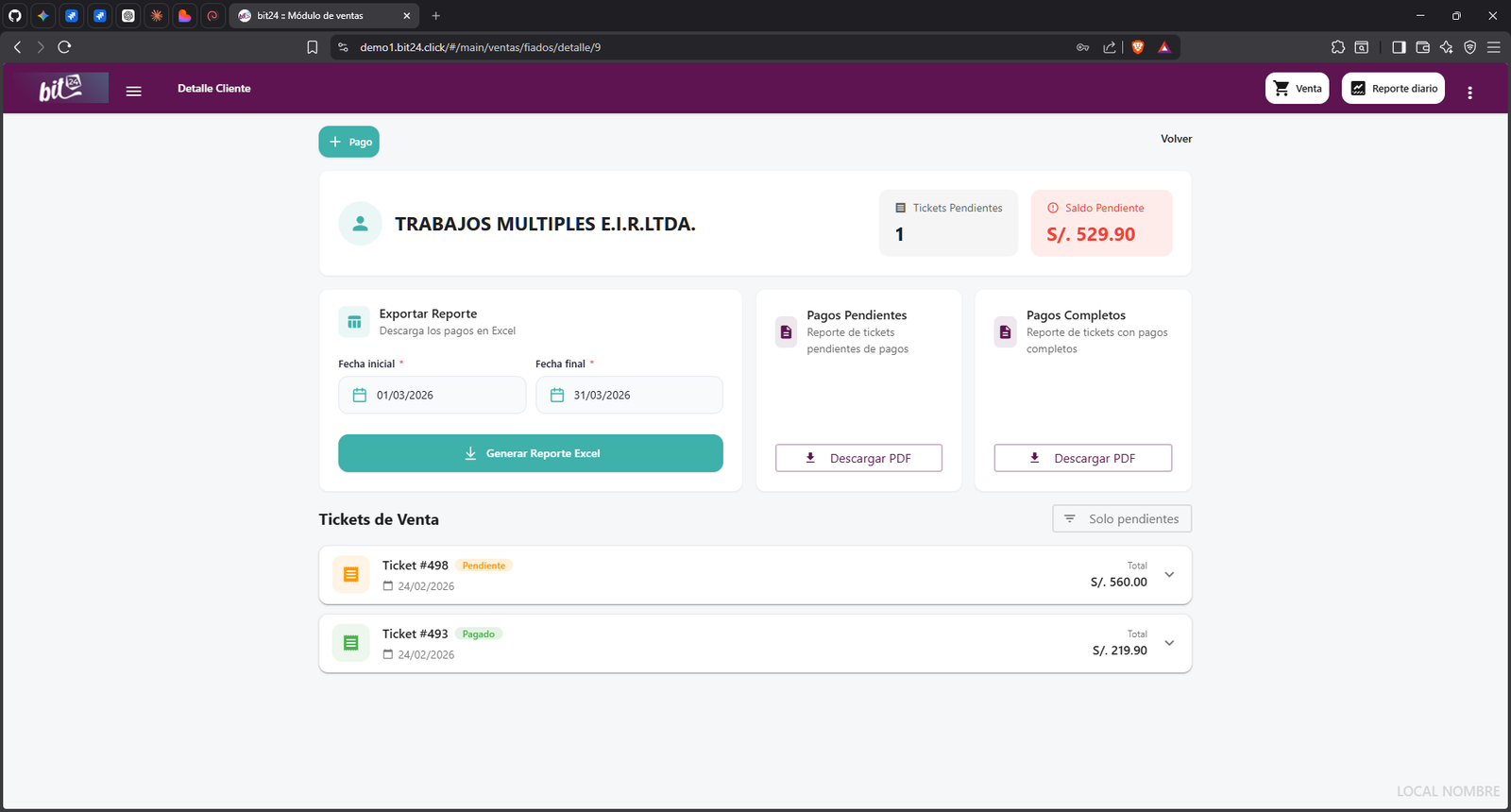
Task: Open the Fecha inicial date picker
Action: pyautogui.click(x=432, y=395)
